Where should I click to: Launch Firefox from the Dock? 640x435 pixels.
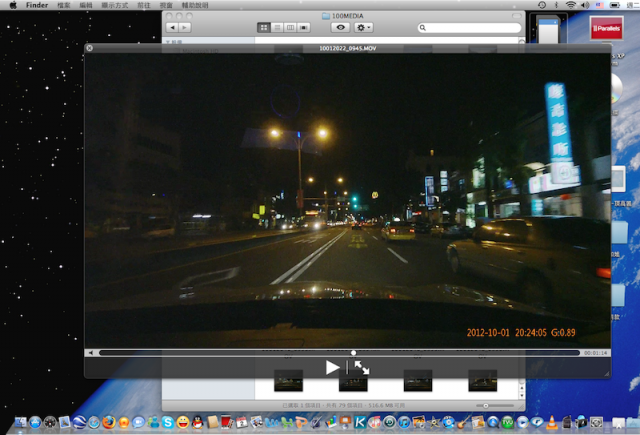109,422
